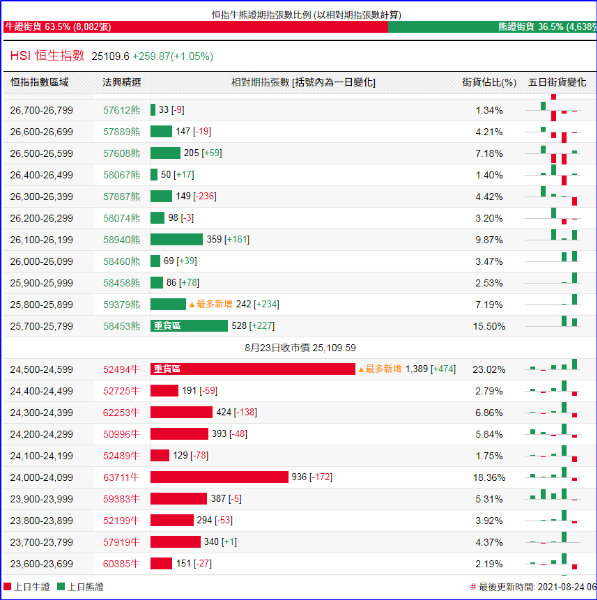Image resolution: width=597 pixels, height=600 pixels.
Task: Select the 26,600-26,699 range cell
Action: coord(41,132)
